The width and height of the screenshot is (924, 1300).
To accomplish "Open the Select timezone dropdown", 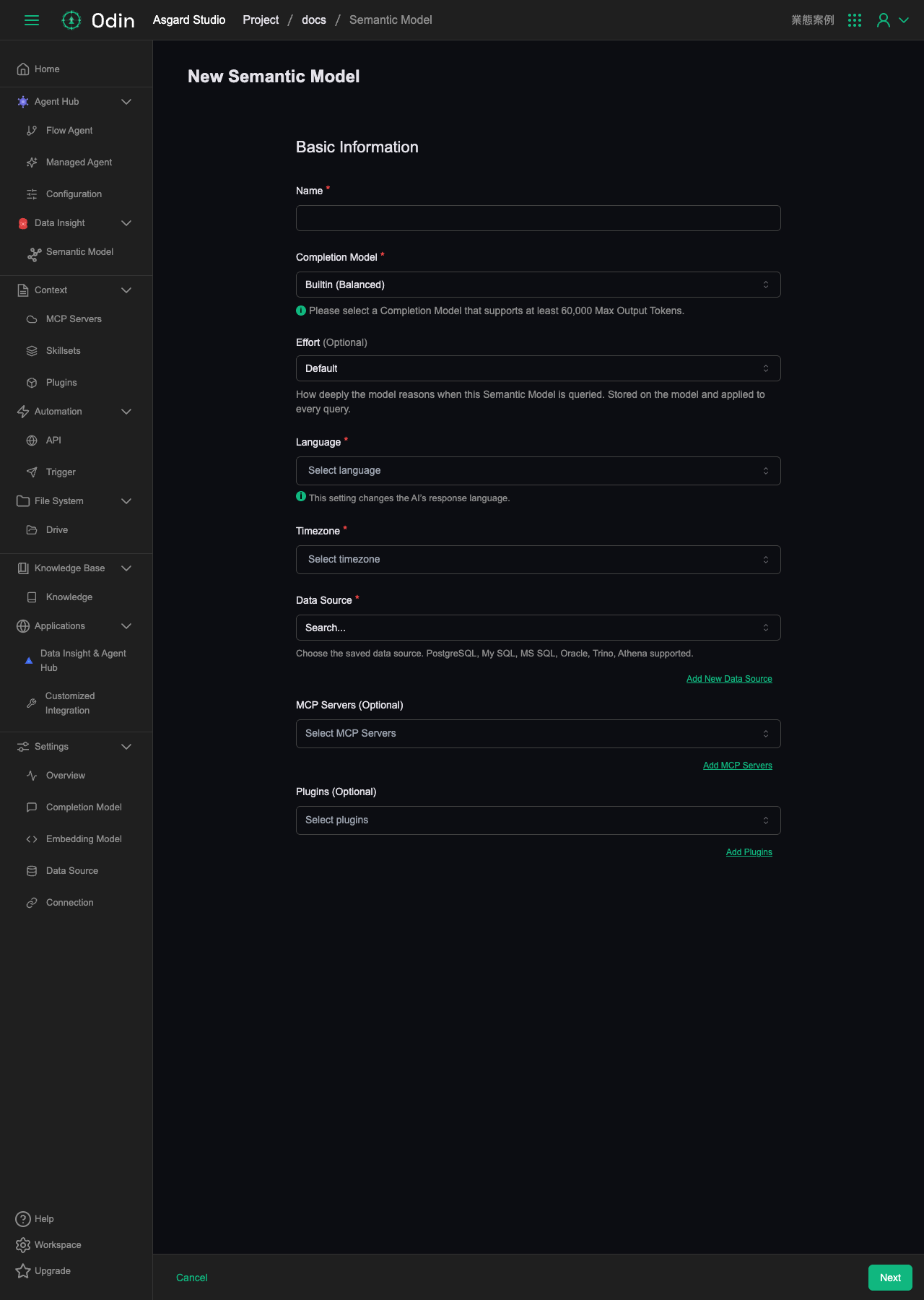I will 539,560.
